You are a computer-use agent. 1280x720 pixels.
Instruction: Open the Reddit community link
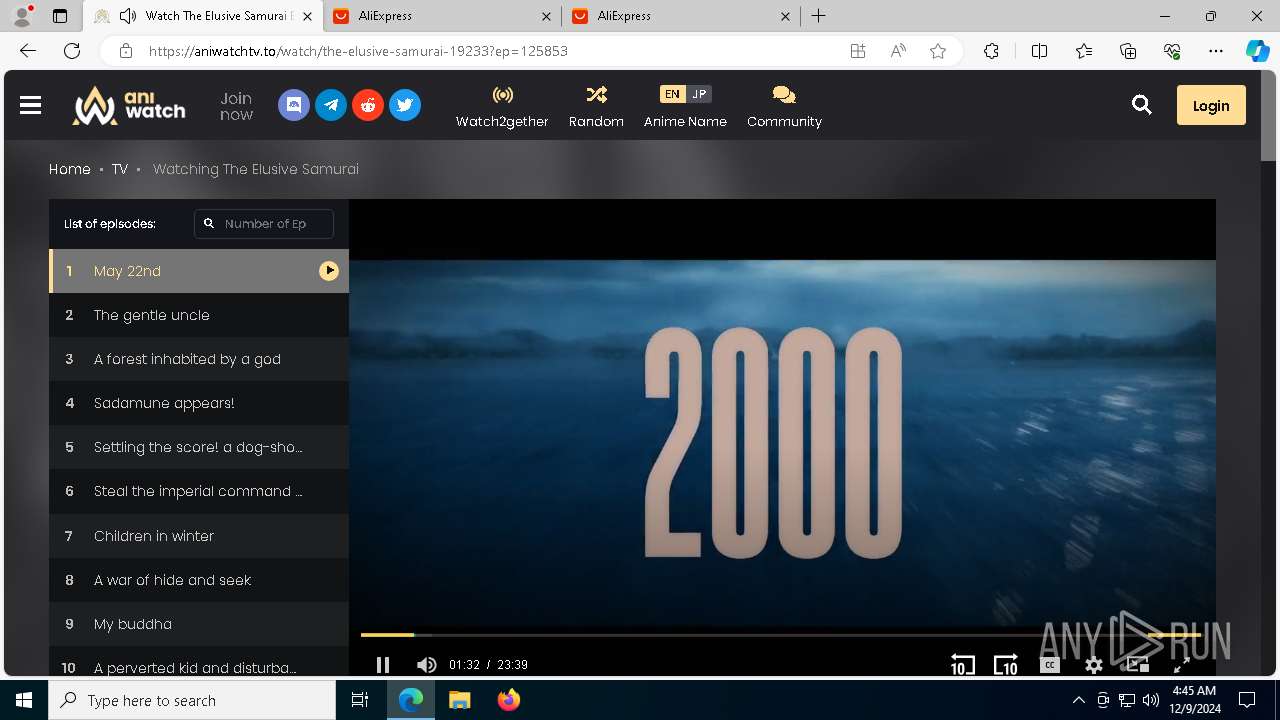click(x=368, y=105)
